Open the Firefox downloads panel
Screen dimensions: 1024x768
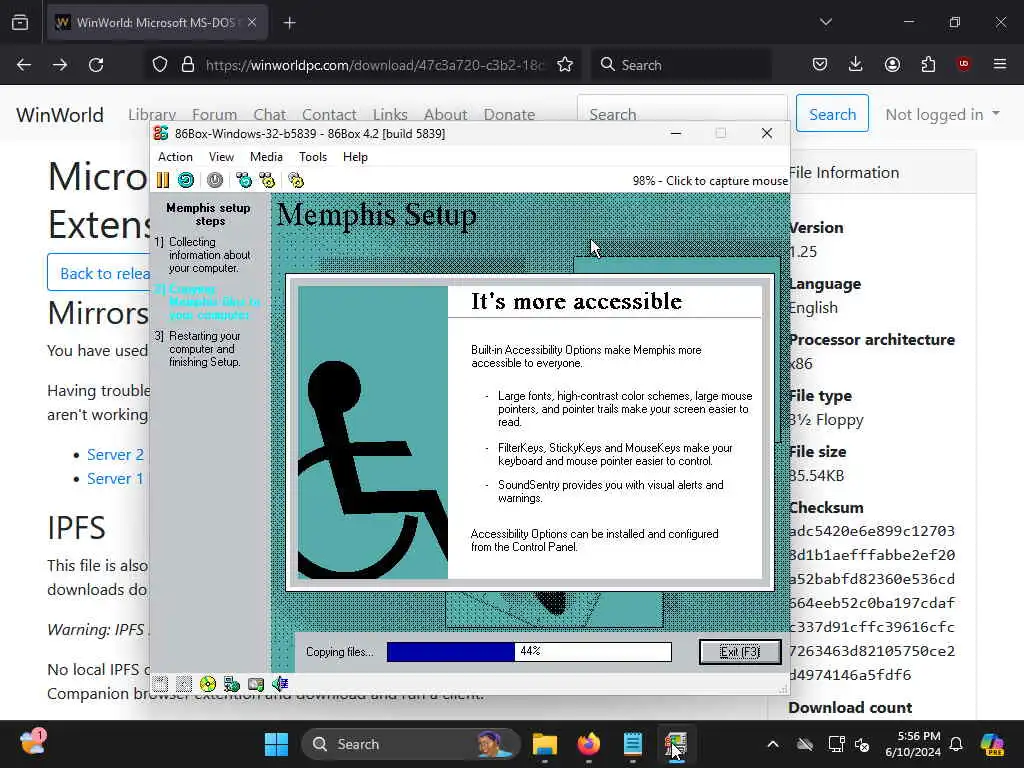click(x=856, y=65)
